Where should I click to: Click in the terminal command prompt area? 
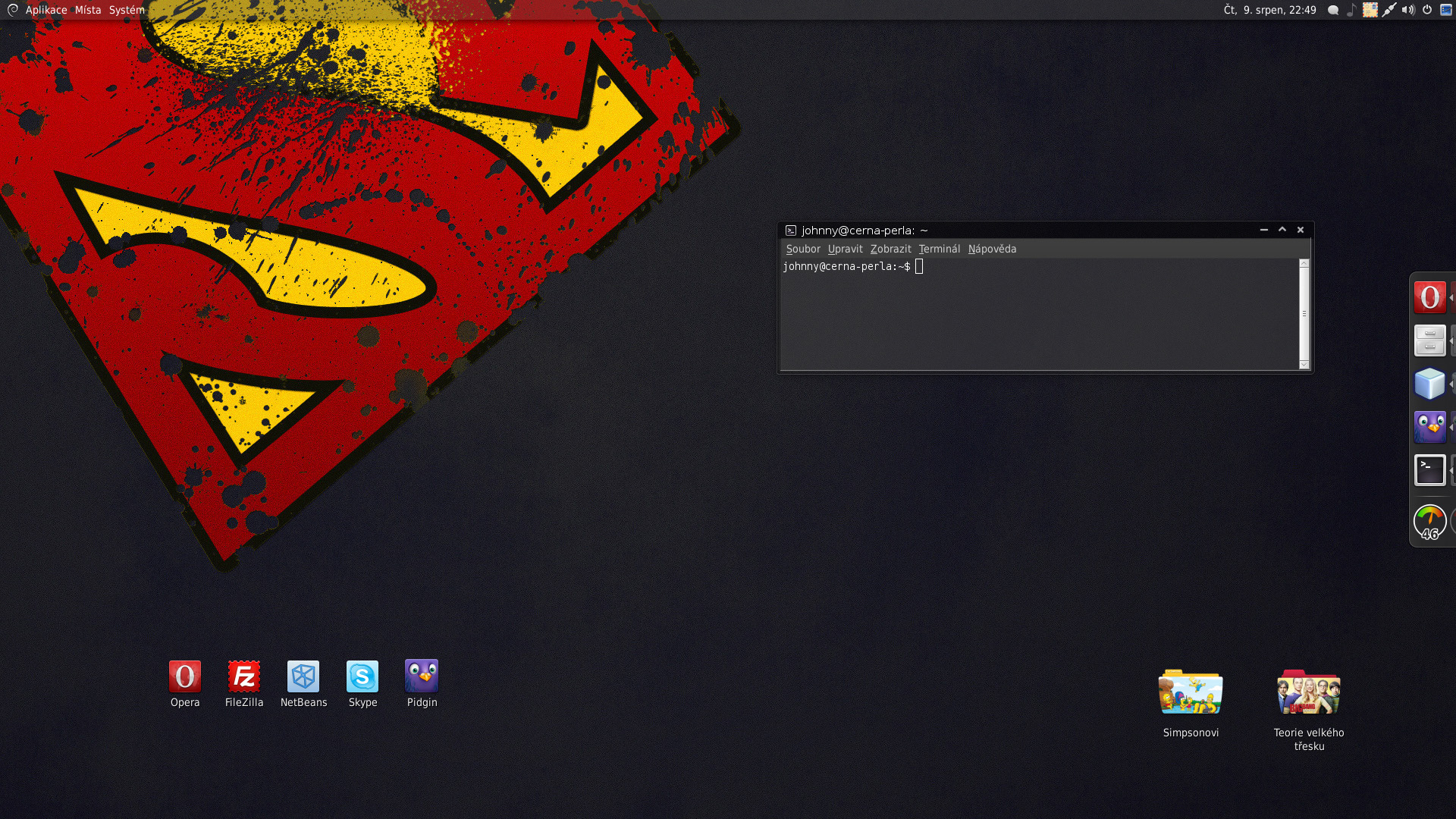1040,314
